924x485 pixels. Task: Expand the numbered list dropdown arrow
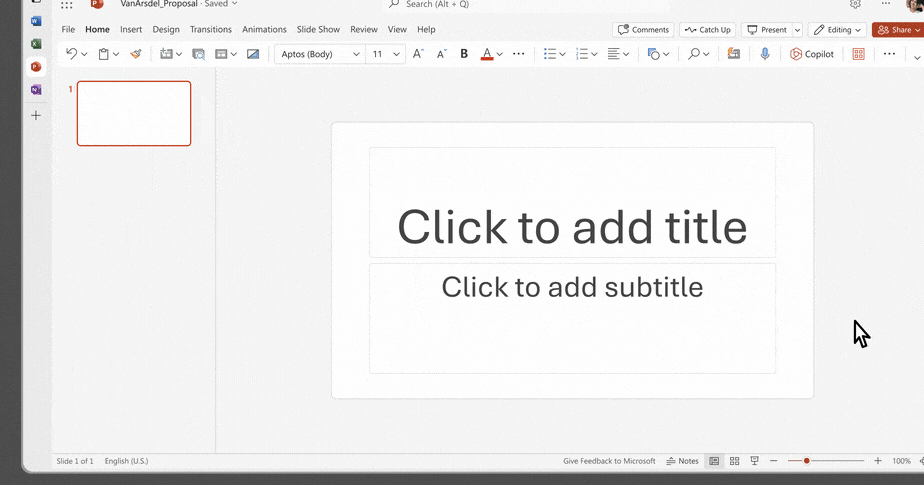pos(594,54)
